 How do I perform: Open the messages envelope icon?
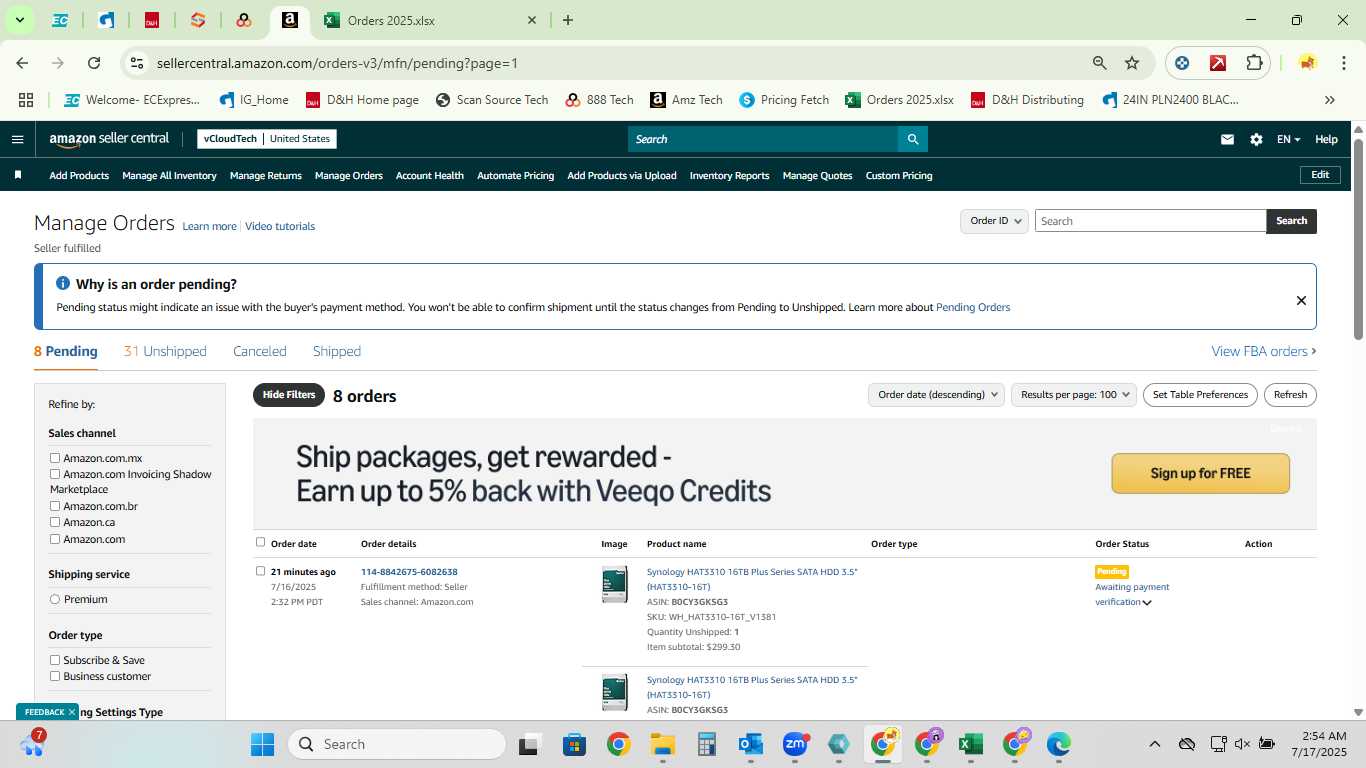[x=1227, y=139]
